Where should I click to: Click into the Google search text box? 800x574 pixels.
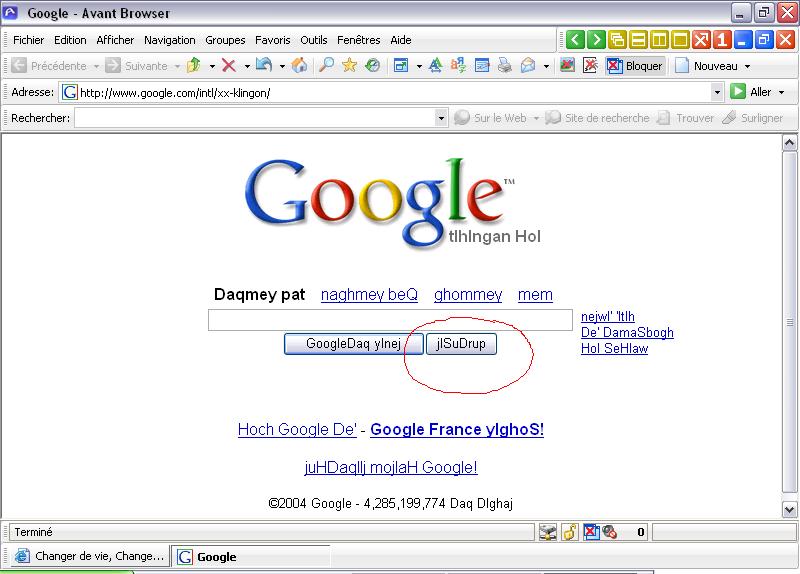[x=390, y=320]
